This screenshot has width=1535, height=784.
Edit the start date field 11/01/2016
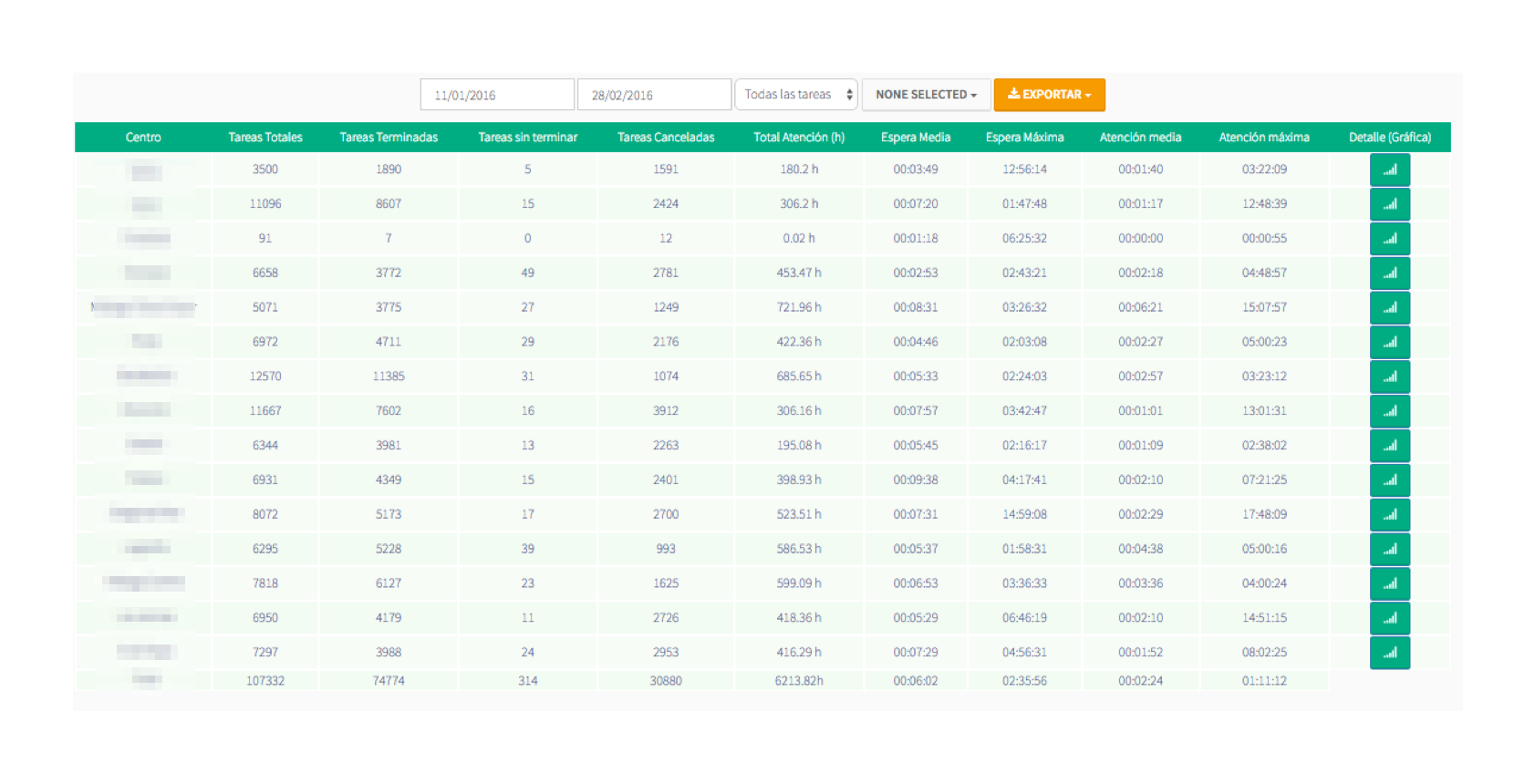(497, 95)
